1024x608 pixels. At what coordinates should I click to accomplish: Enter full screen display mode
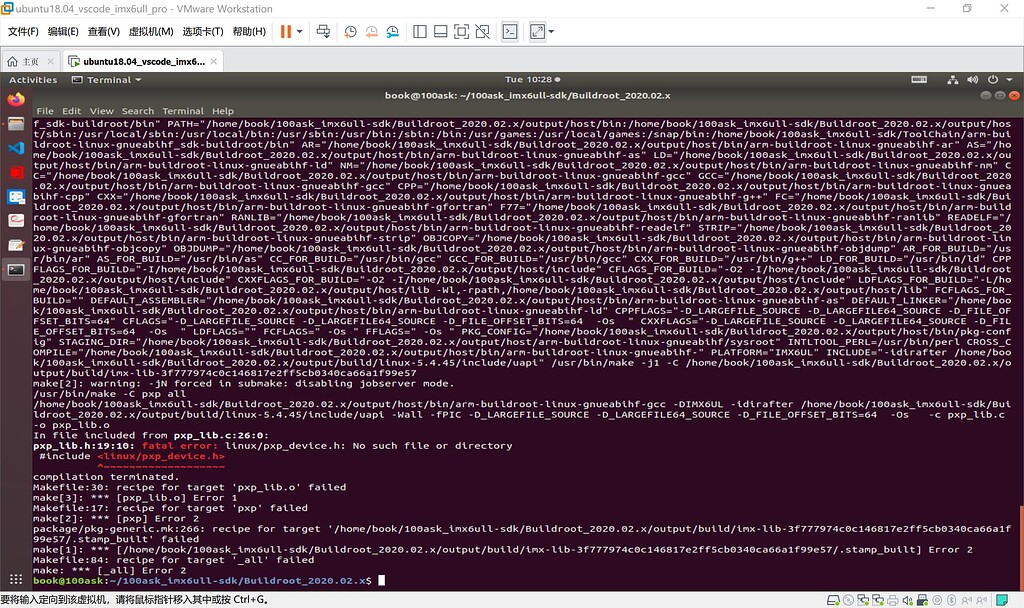click(459, 31)
